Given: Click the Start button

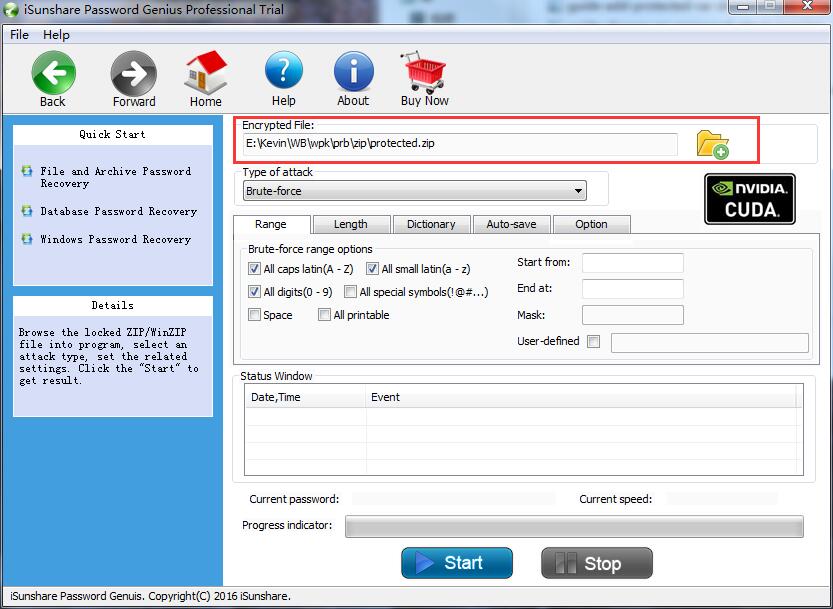Looking at the screenshot, I should click(x=457, y=563).
